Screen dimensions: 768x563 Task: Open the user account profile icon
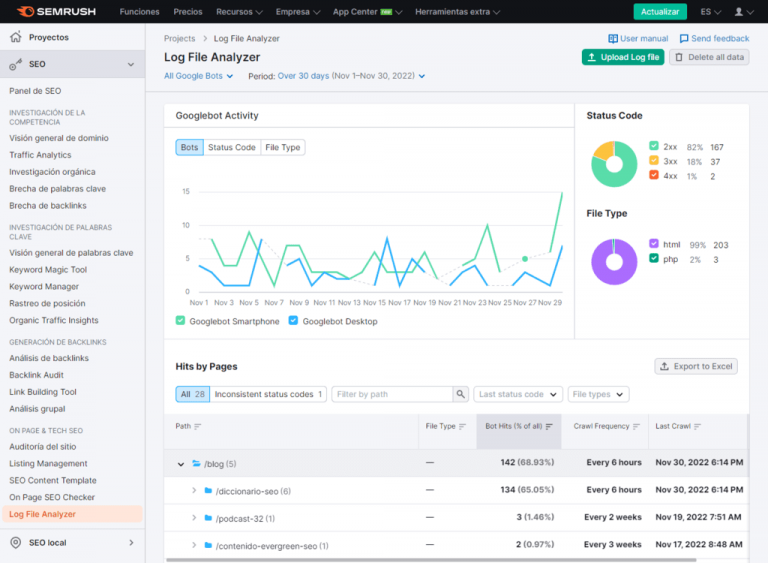point(739,12)
